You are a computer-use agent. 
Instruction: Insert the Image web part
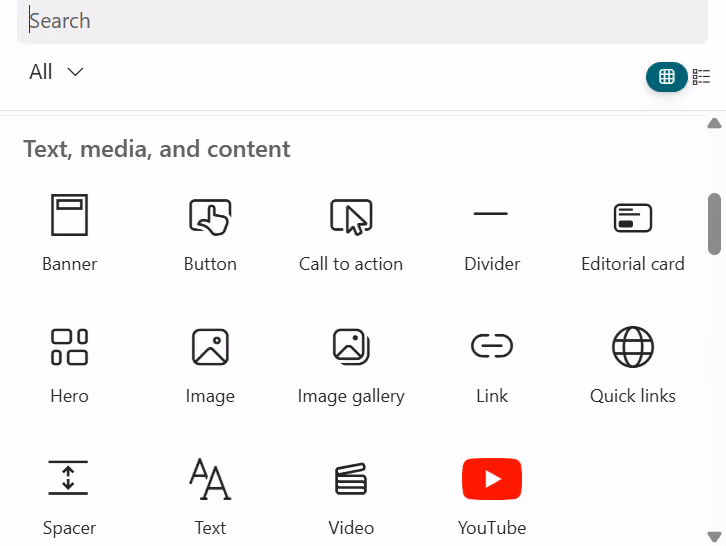click(x=210, y=366)
